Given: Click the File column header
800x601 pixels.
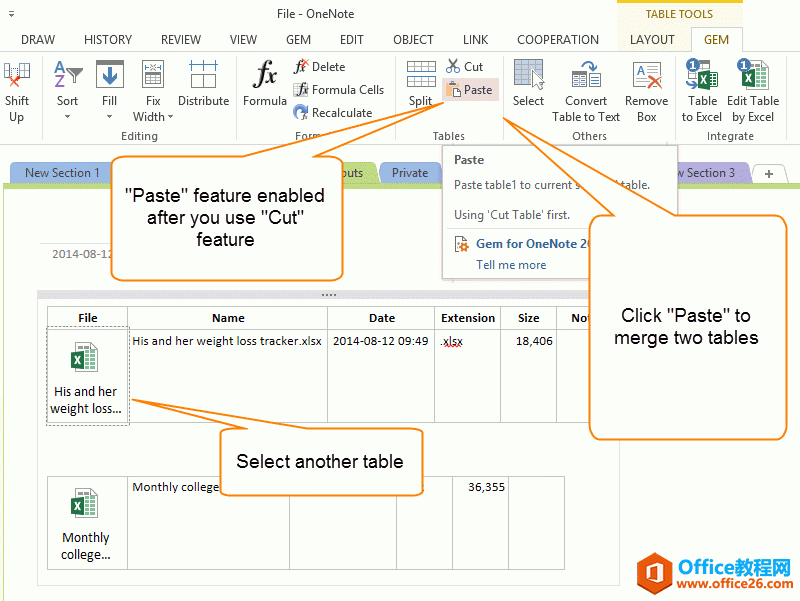Looking at the screenshot, I should pos(87,318).
